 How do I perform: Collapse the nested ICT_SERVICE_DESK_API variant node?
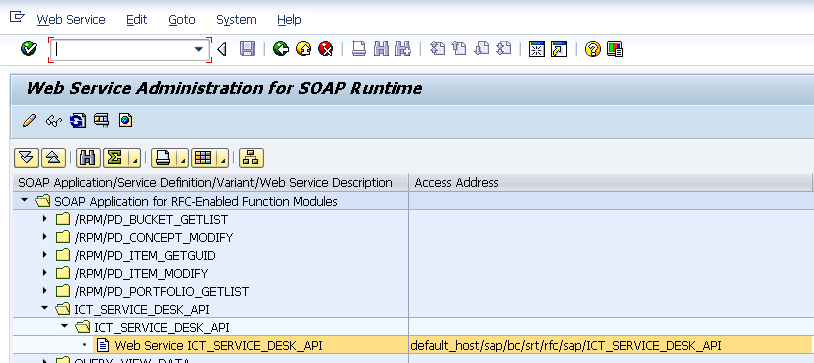pos(64,326)
